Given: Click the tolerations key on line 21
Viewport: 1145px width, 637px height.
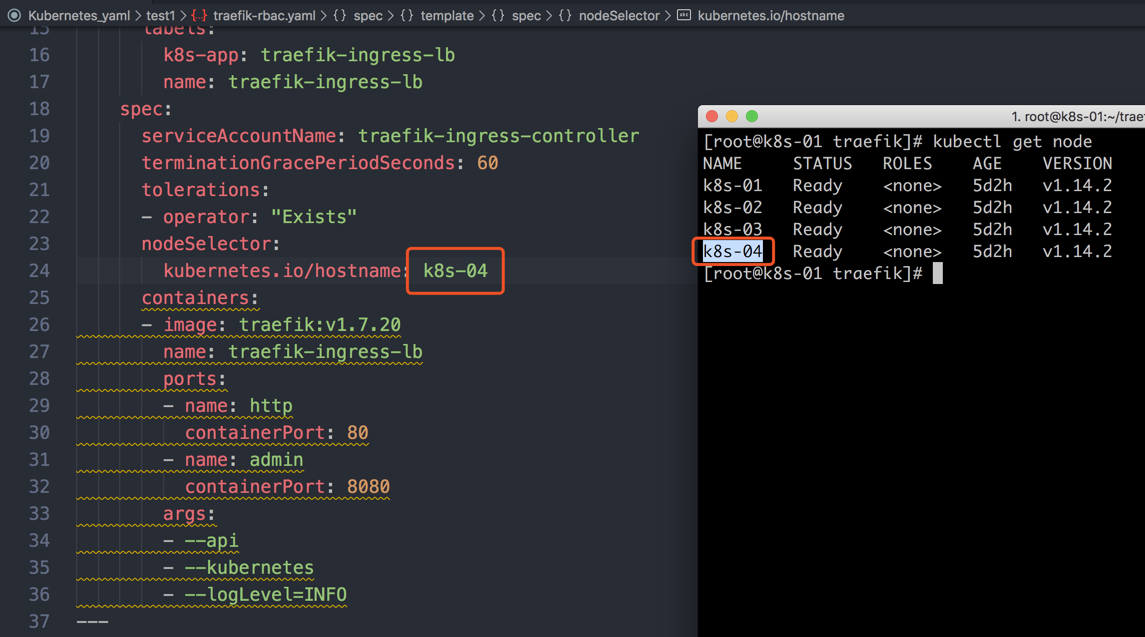Looking at the screenshot, I should 200,190.
